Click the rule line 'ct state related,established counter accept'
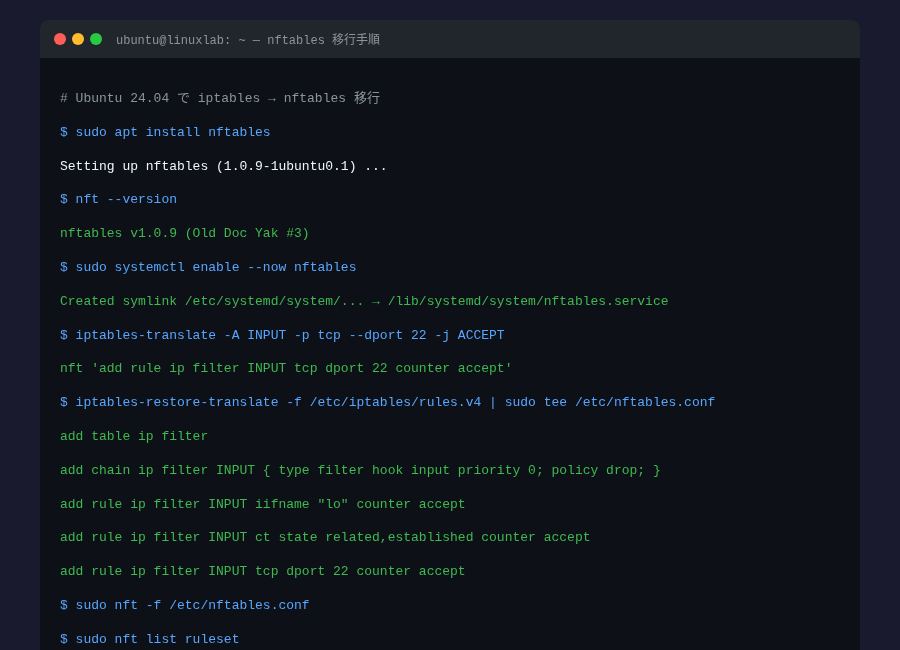 tap(325, 537)
